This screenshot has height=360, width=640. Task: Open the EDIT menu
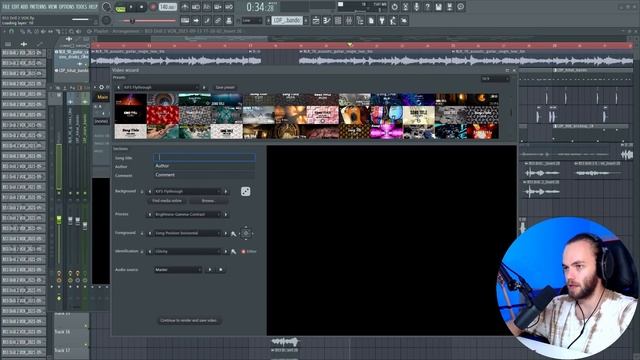15,7
